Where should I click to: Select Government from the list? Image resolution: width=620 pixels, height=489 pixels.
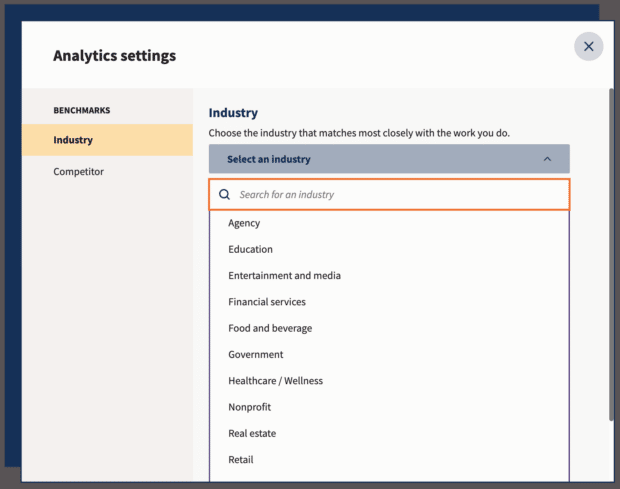click(x=256, y=354)
